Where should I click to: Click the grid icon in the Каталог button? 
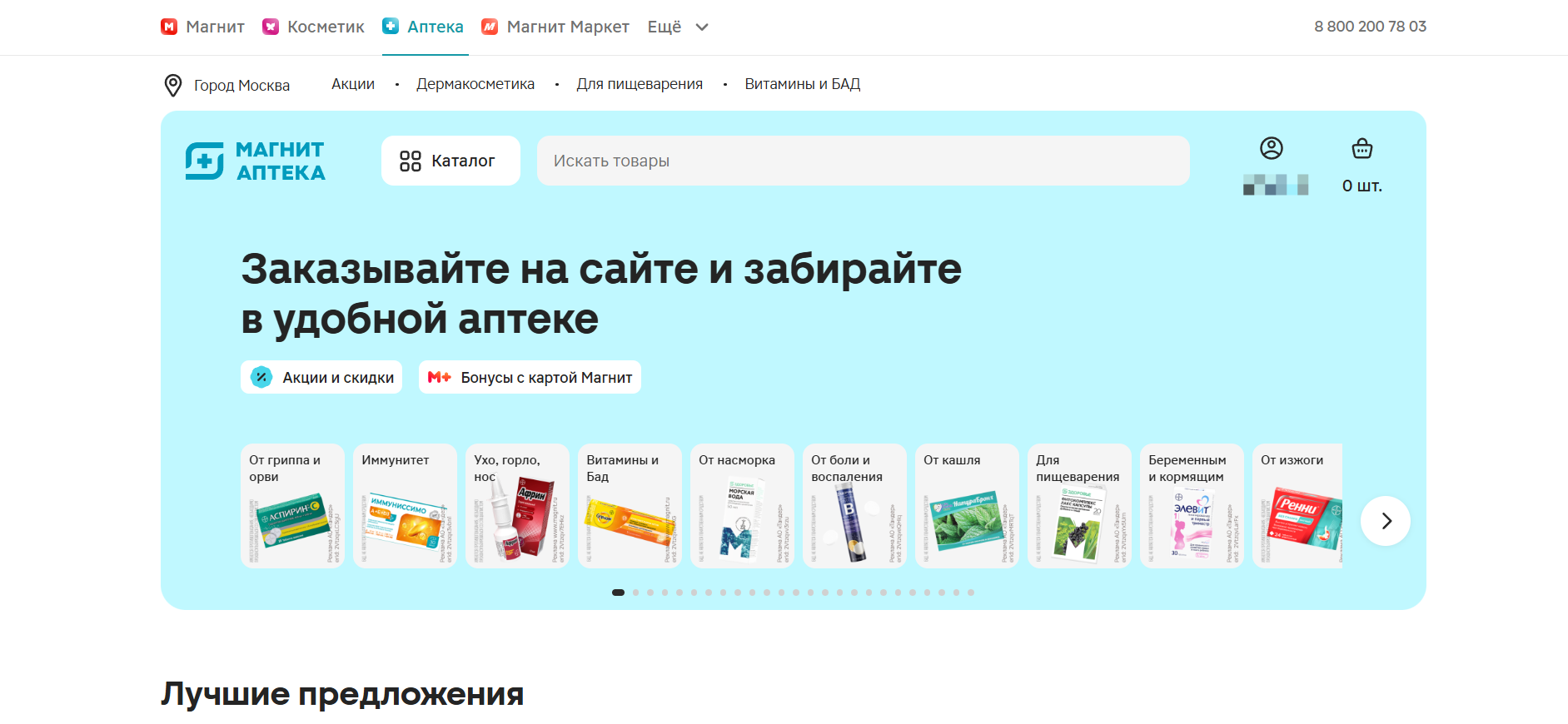pyautogui.click(x=411, y=161)
